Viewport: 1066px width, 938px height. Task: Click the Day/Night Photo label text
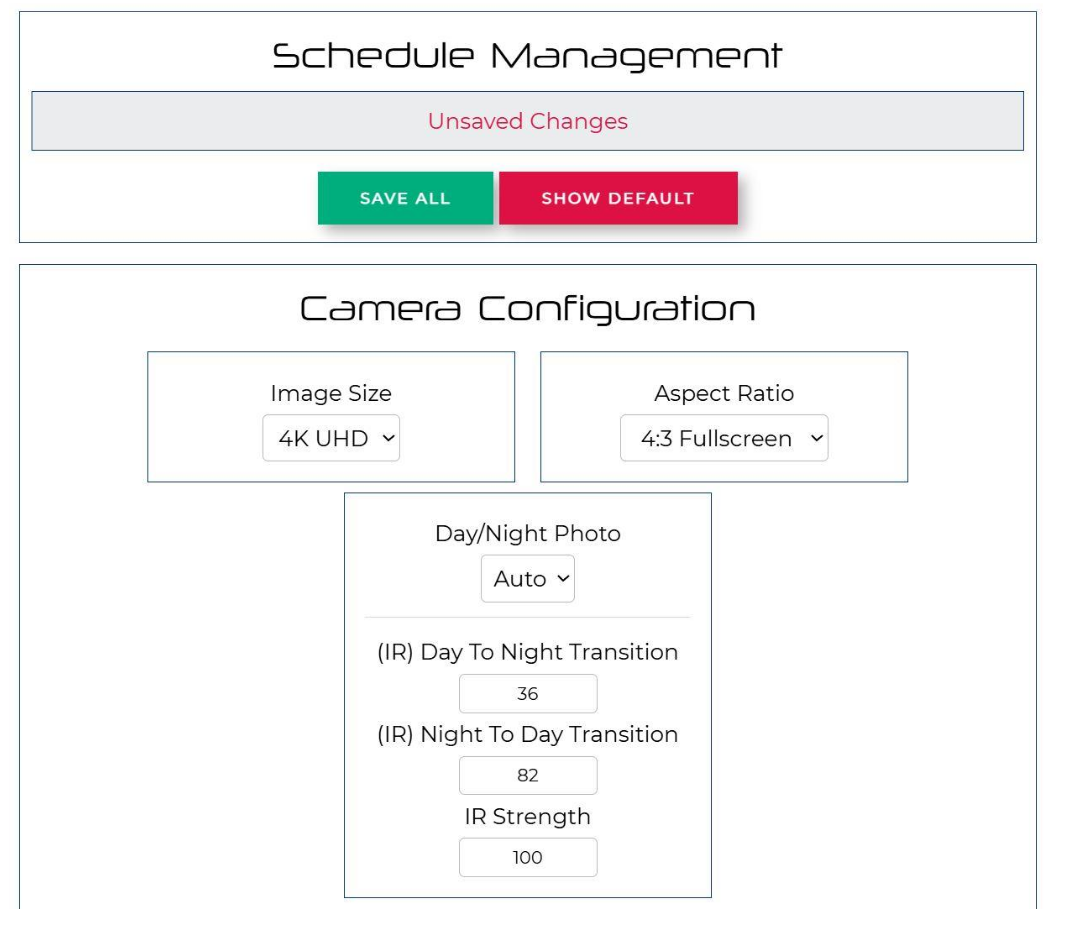tap(527, 533)
